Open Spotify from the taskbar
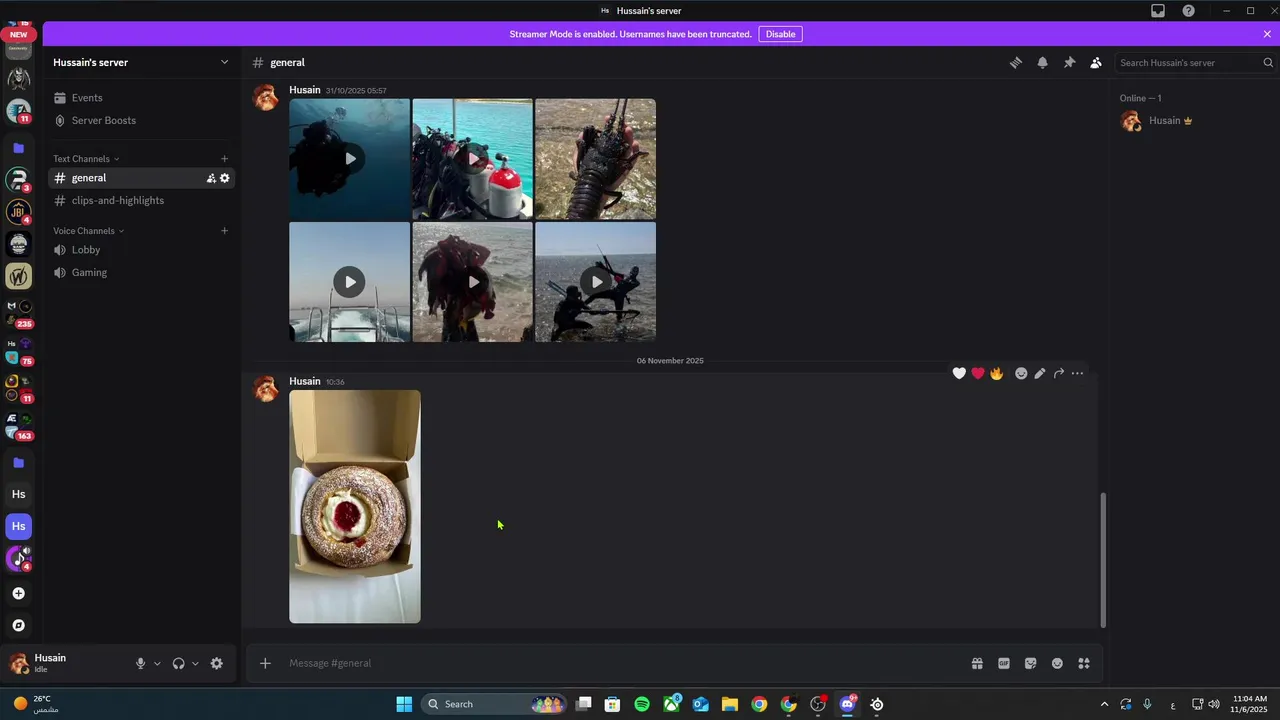The height and width of the screenshot is (720, 1280). click(642, 704)
